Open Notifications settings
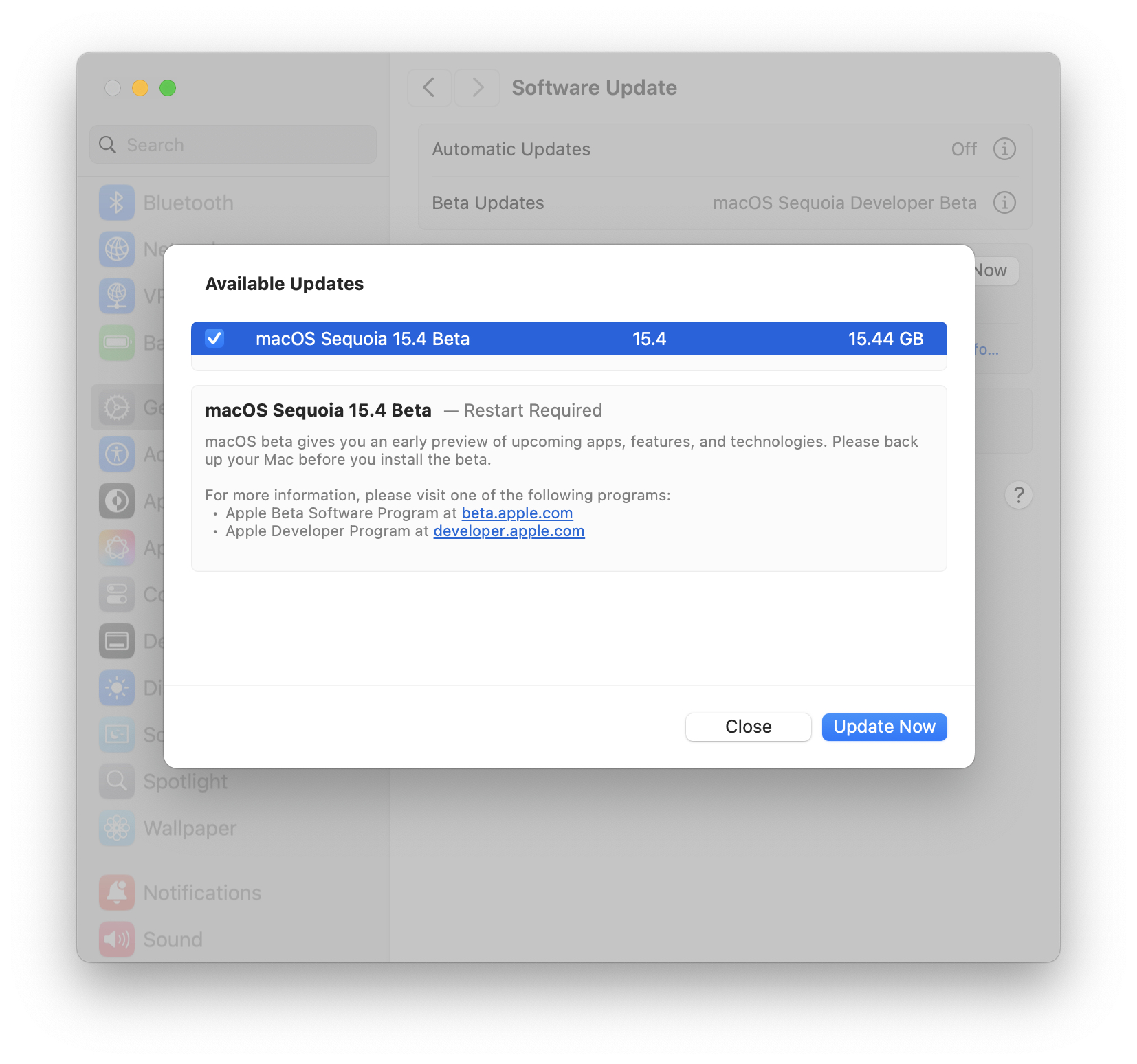Screen dimensions: 1137x1064 pos(201,893)
